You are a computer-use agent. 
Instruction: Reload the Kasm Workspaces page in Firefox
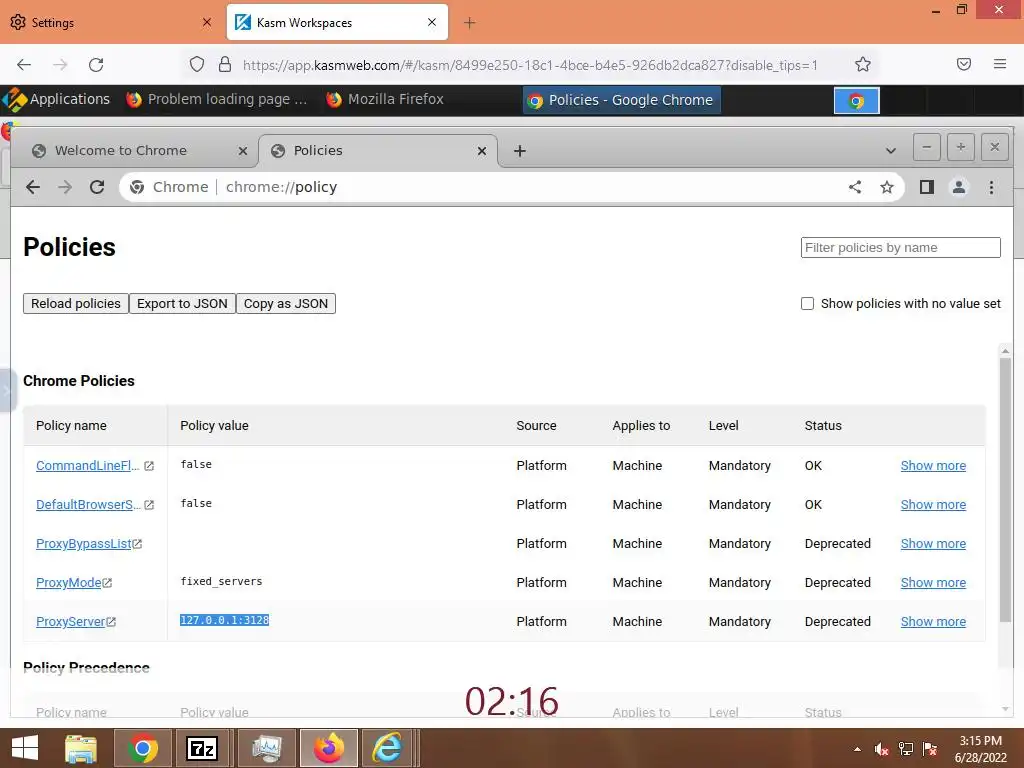tap(96, 65)
